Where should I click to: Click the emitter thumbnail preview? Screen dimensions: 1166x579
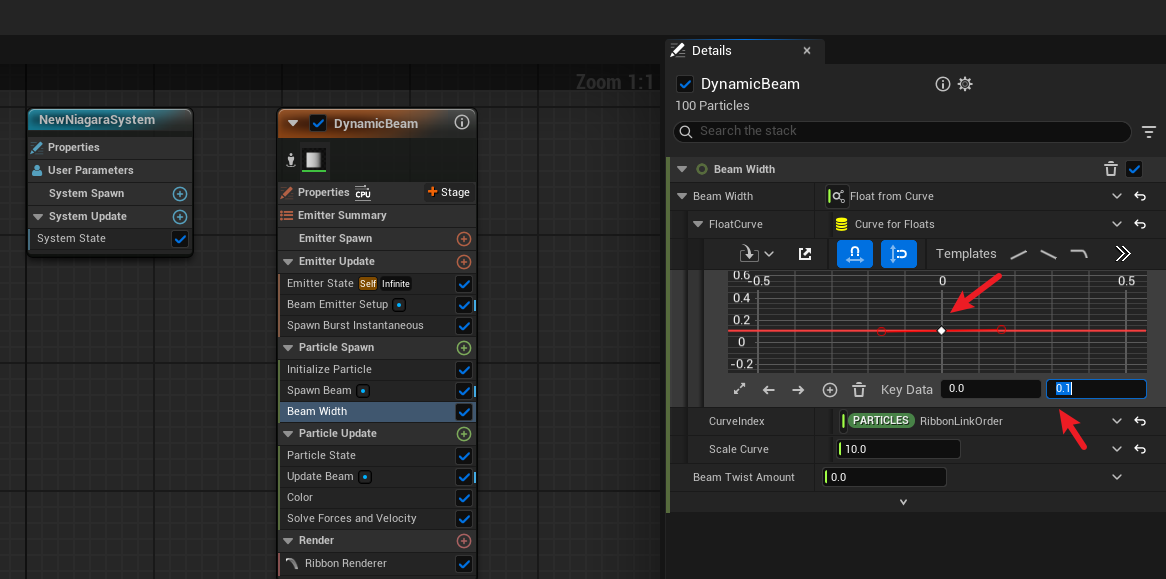(x=314, y=160)
